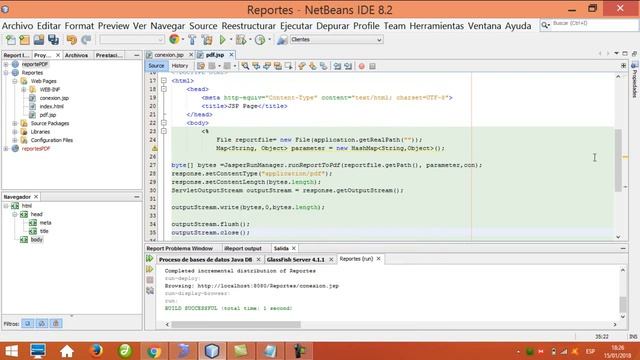Viewport: 640px width, 360px height.
Task: Switch editor to Source view
Action: point(156,66)
